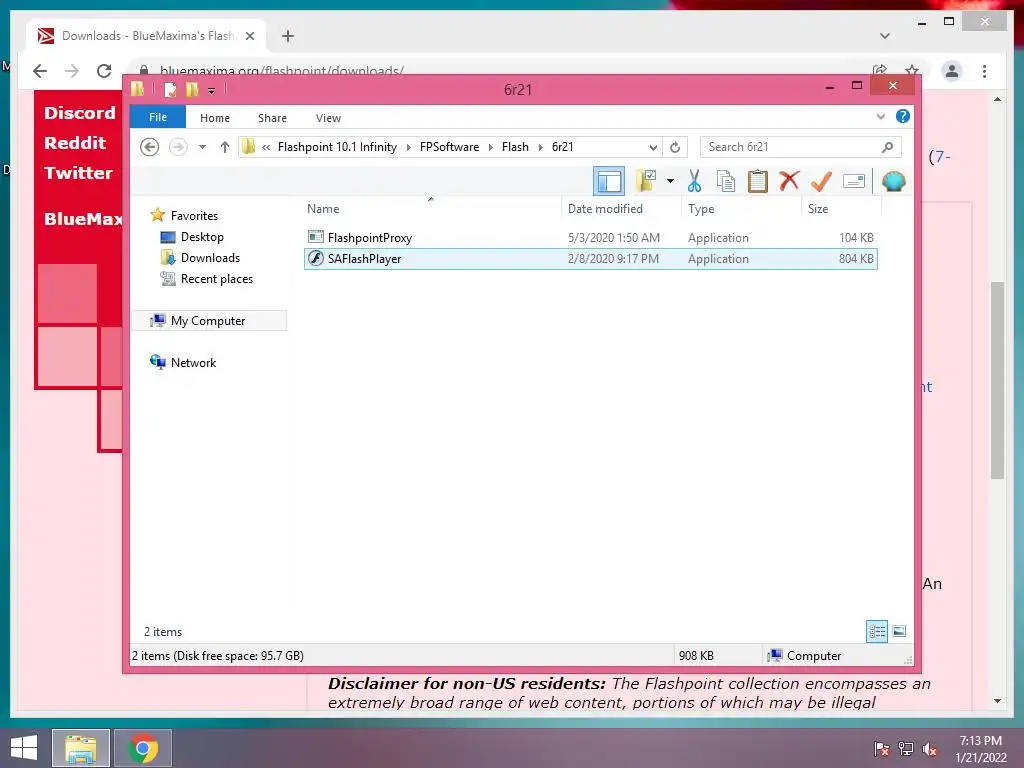Click the Paste clipboard toolbar icon
Viewport: 1024px width, 768px height.
[758, 181]
